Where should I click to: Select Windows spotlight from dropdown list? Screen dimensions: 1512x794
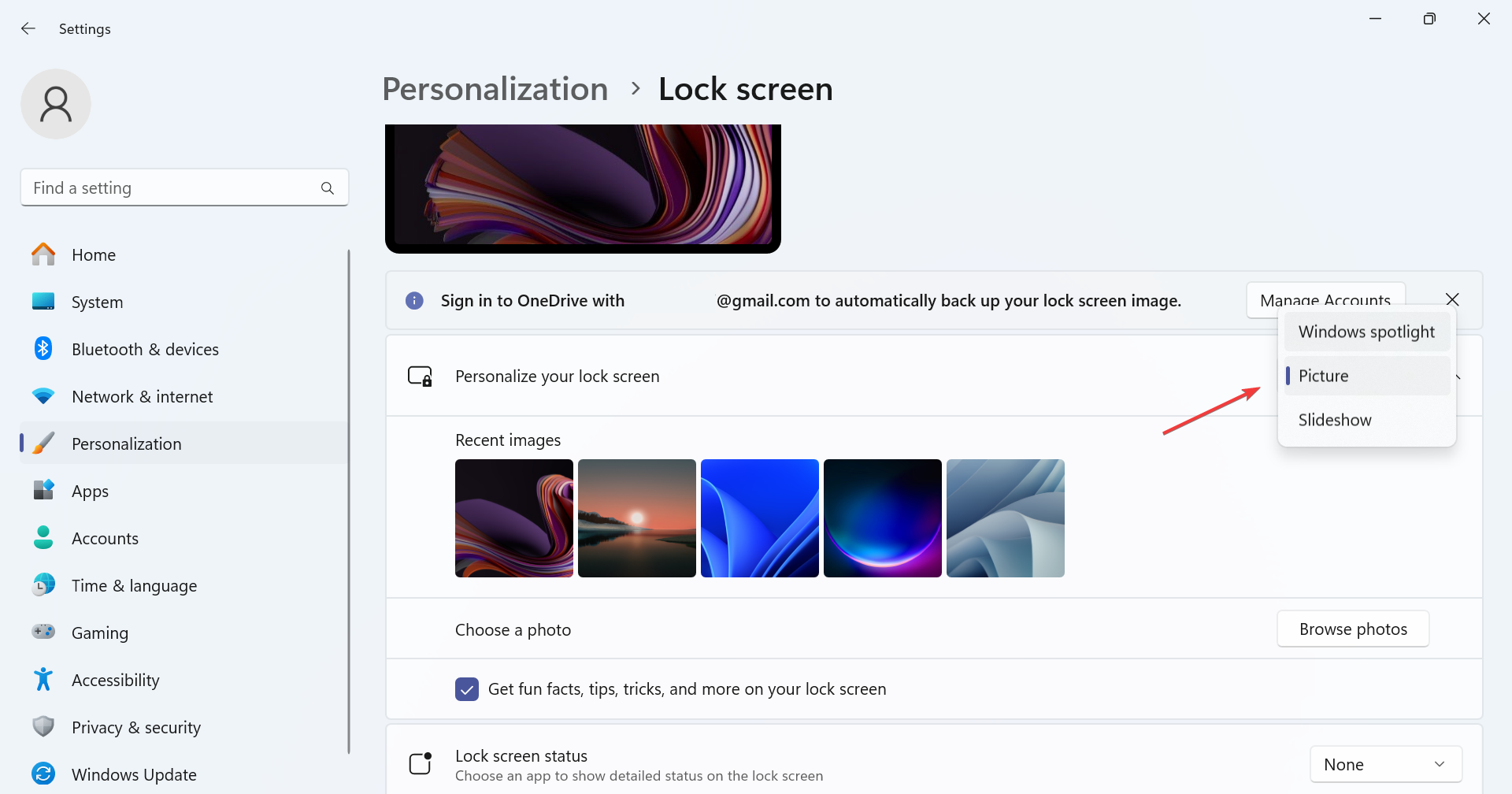point(1366,332)
